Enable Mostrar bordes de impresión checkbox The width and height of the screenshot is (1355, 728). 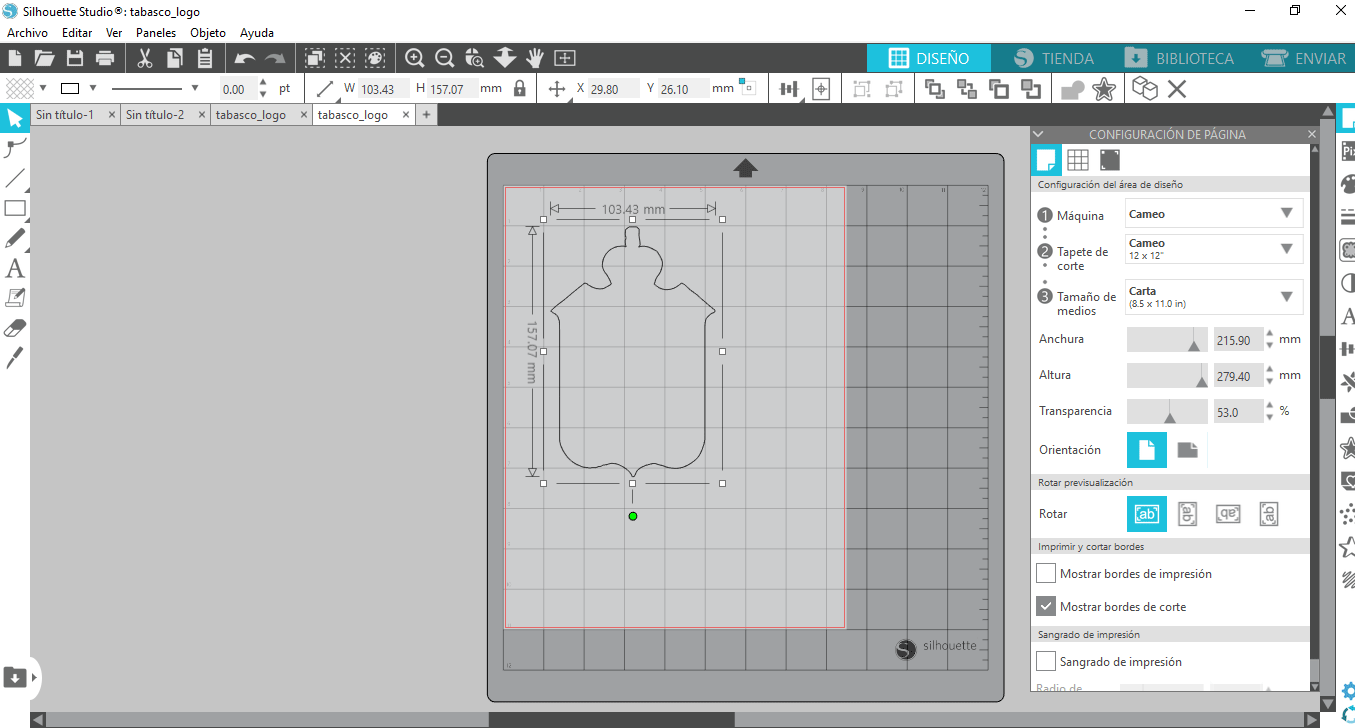click(x=1046, y=574)
